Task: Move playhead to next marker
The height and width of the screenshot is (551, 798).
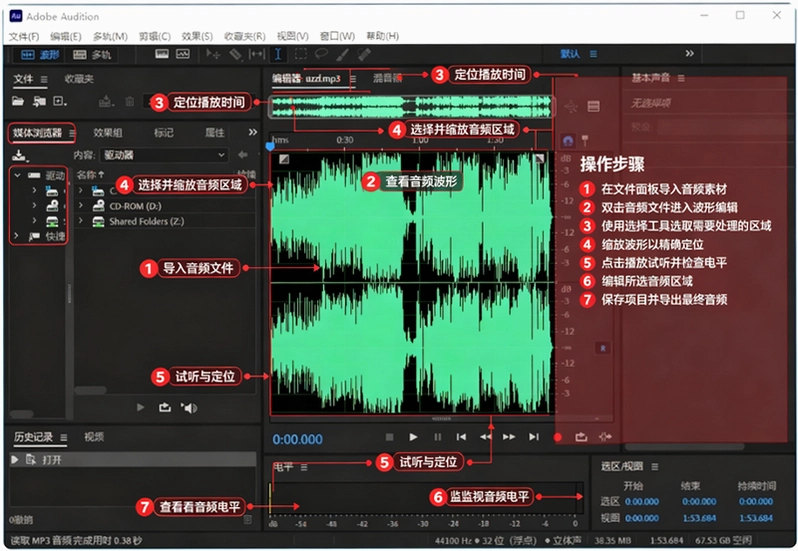Action: 533,437
